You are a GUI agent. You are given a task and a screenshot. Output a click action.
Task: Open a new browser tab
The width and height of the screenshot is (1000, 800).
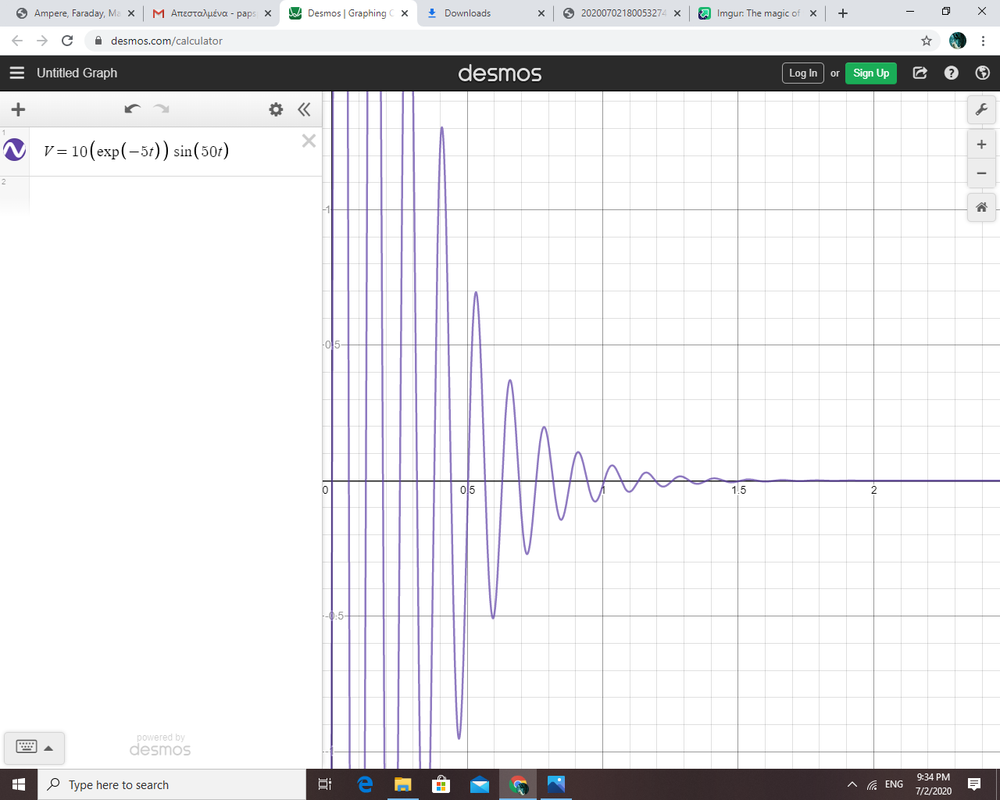point(842,13)
